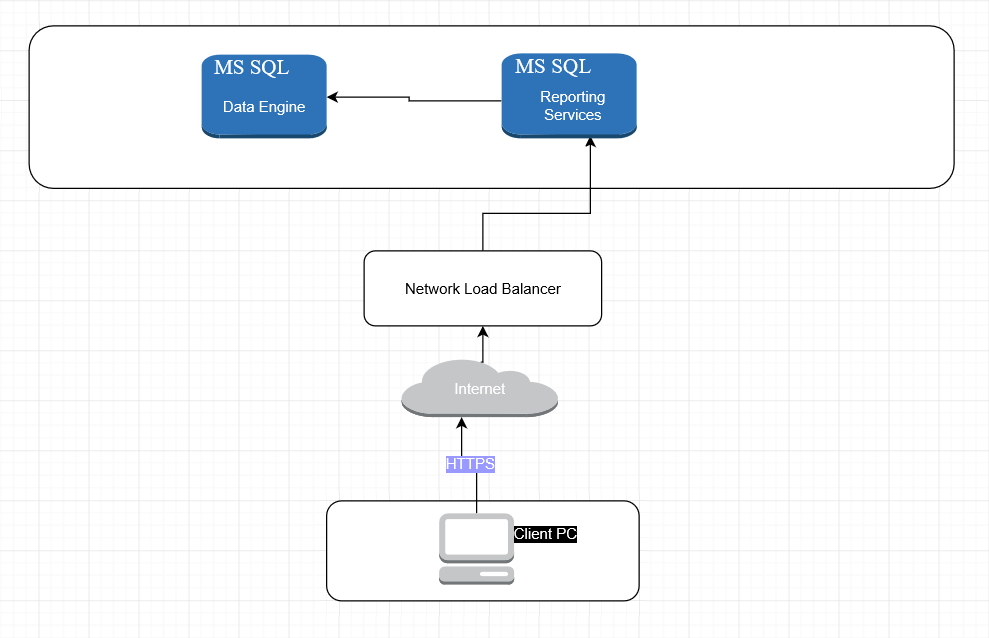Select the MS SQL Reporting Services node
This screenshot has height=638, width=989.
[x=569, y=95]
